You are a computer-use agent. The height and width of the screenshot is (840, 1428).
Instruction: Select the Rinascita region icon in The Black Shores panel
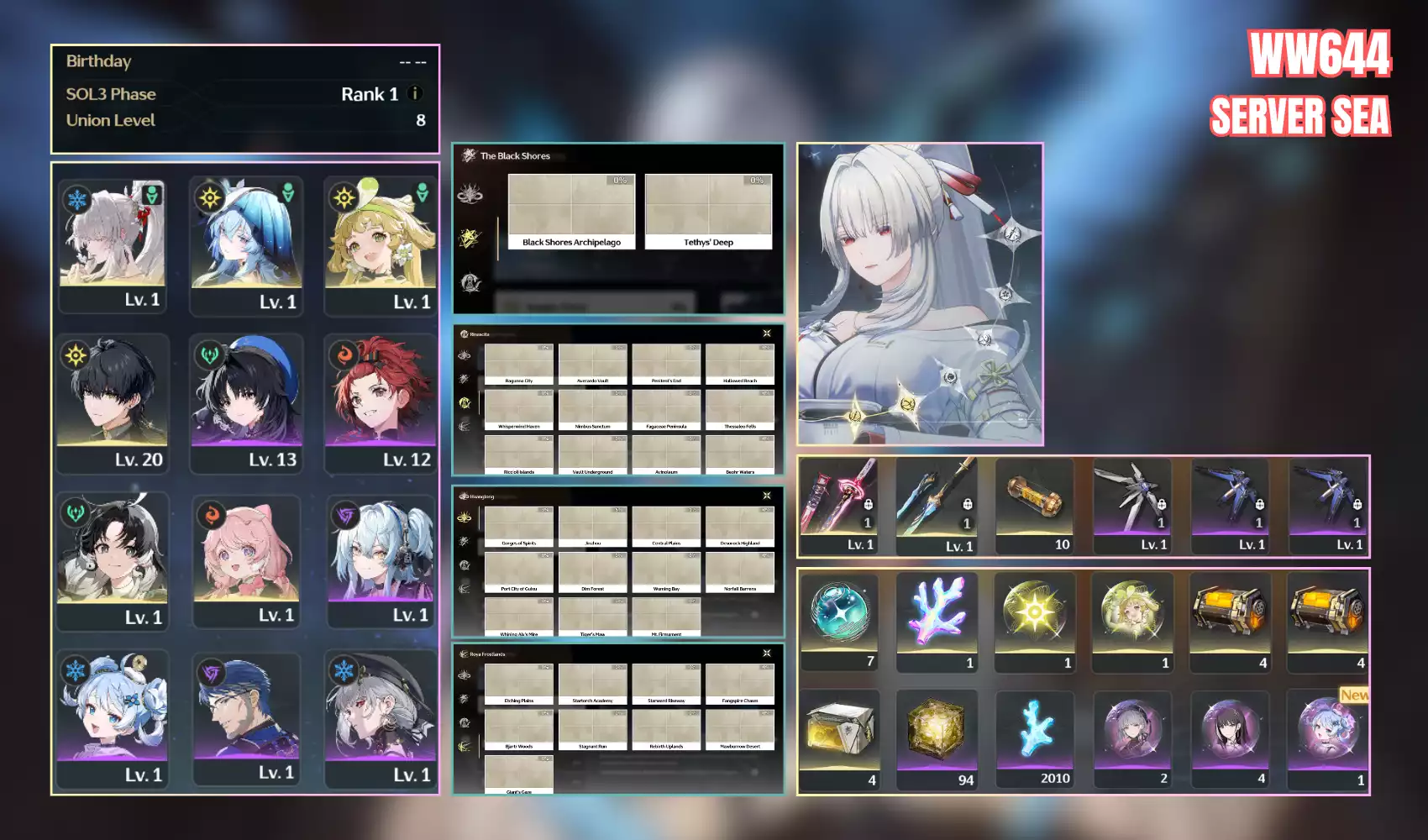pos(470,282)
